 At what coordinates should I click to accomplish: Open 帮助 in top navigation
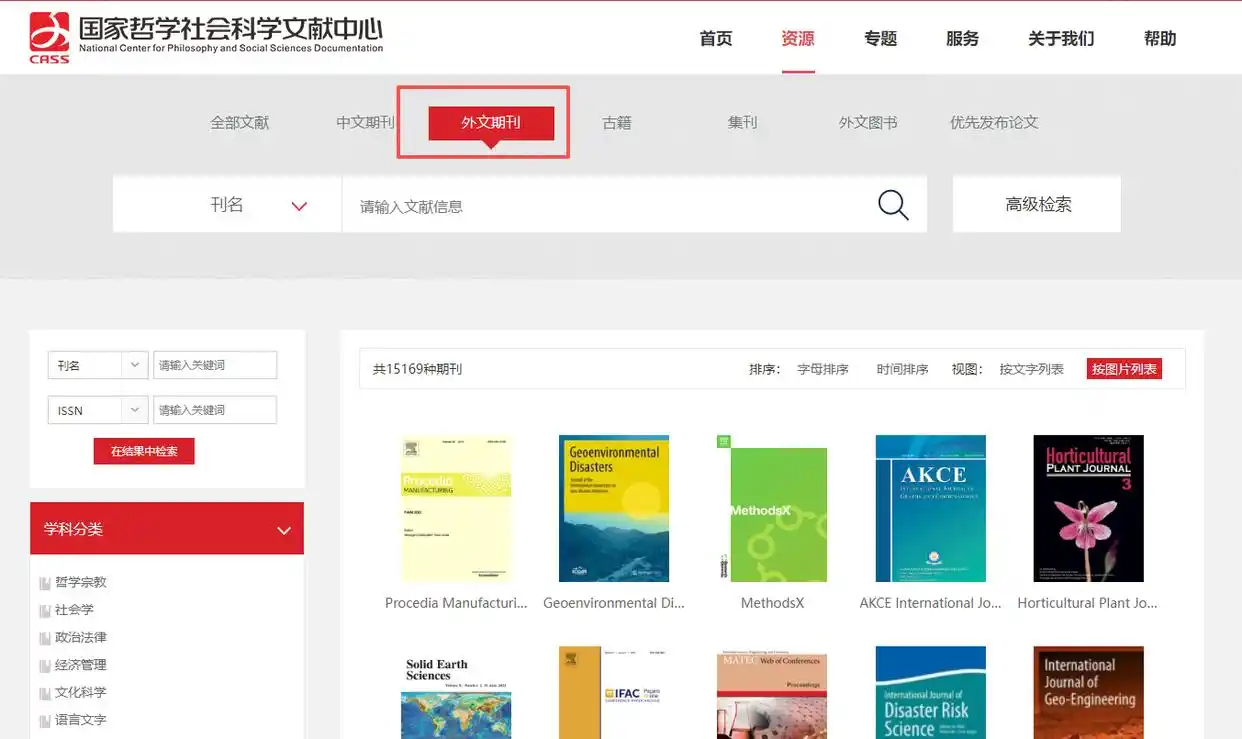[1160, 38]
